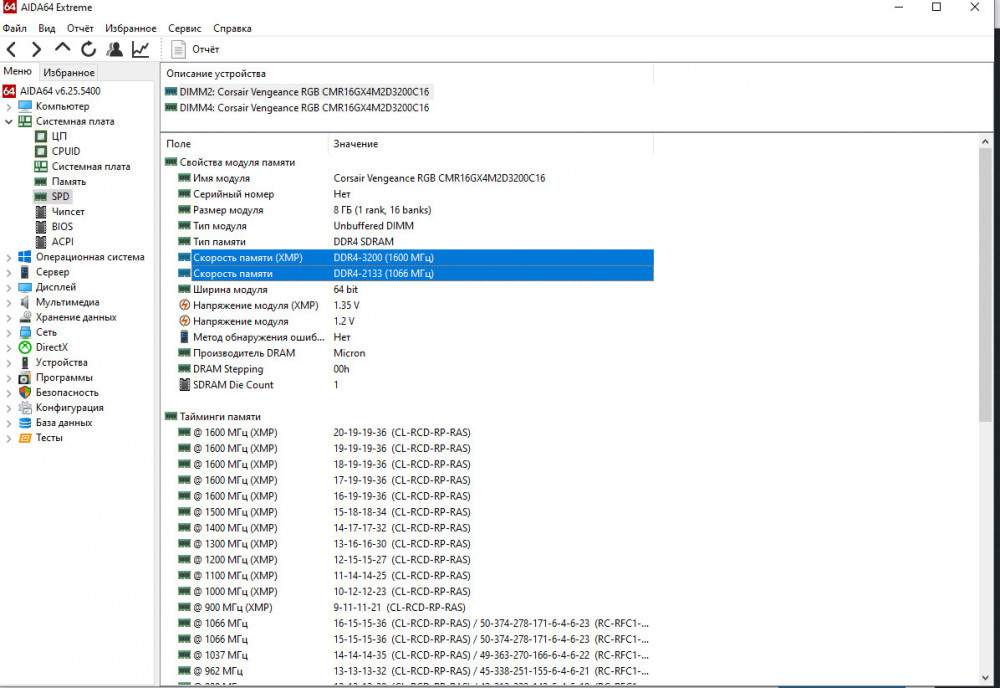Click the Тесты tree icon

coord(25,438)
